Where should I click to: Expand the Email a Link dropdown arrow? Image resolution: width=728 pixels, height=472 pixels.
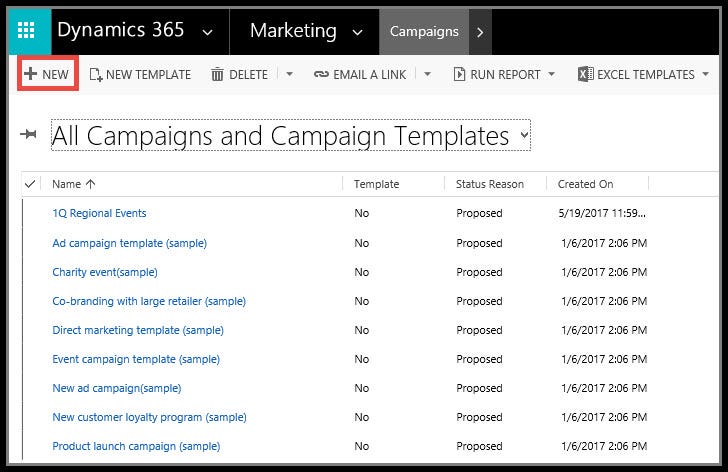point(427,75)
